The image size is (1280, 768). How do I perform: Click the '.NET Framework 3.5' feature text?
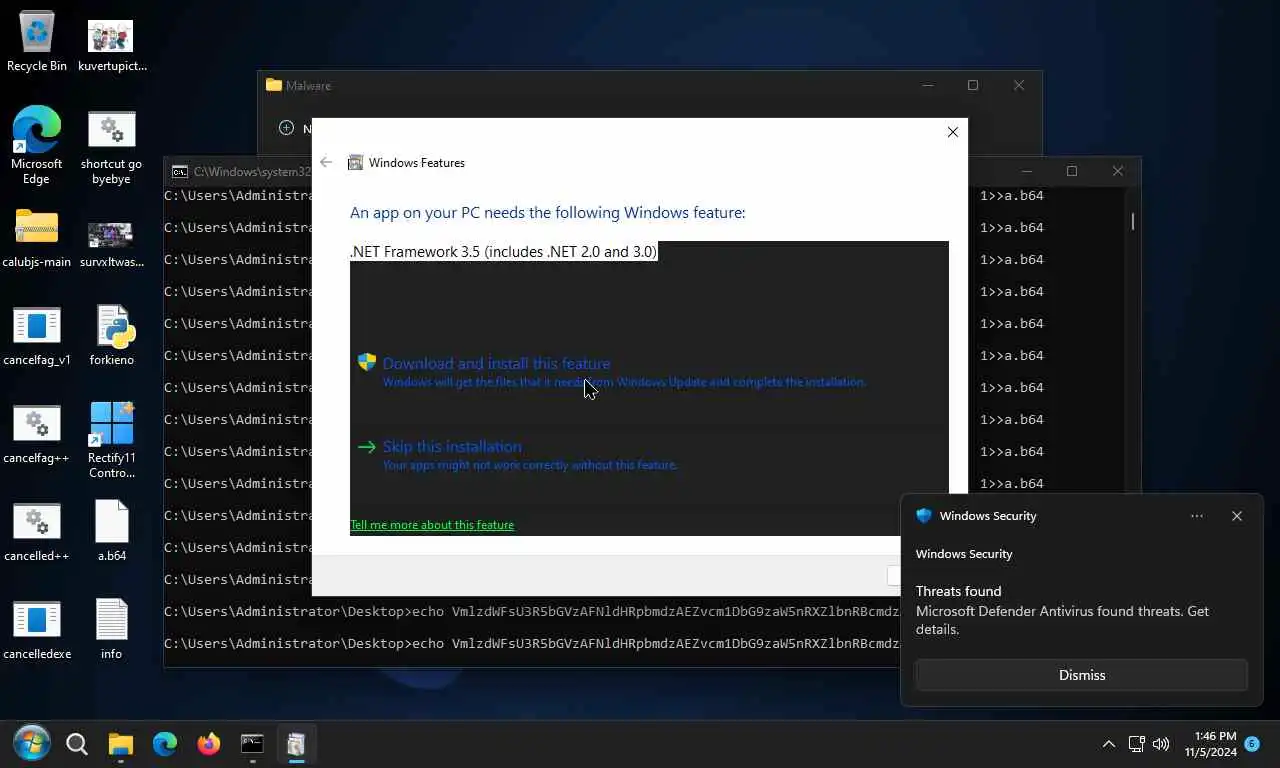[504, 252]
